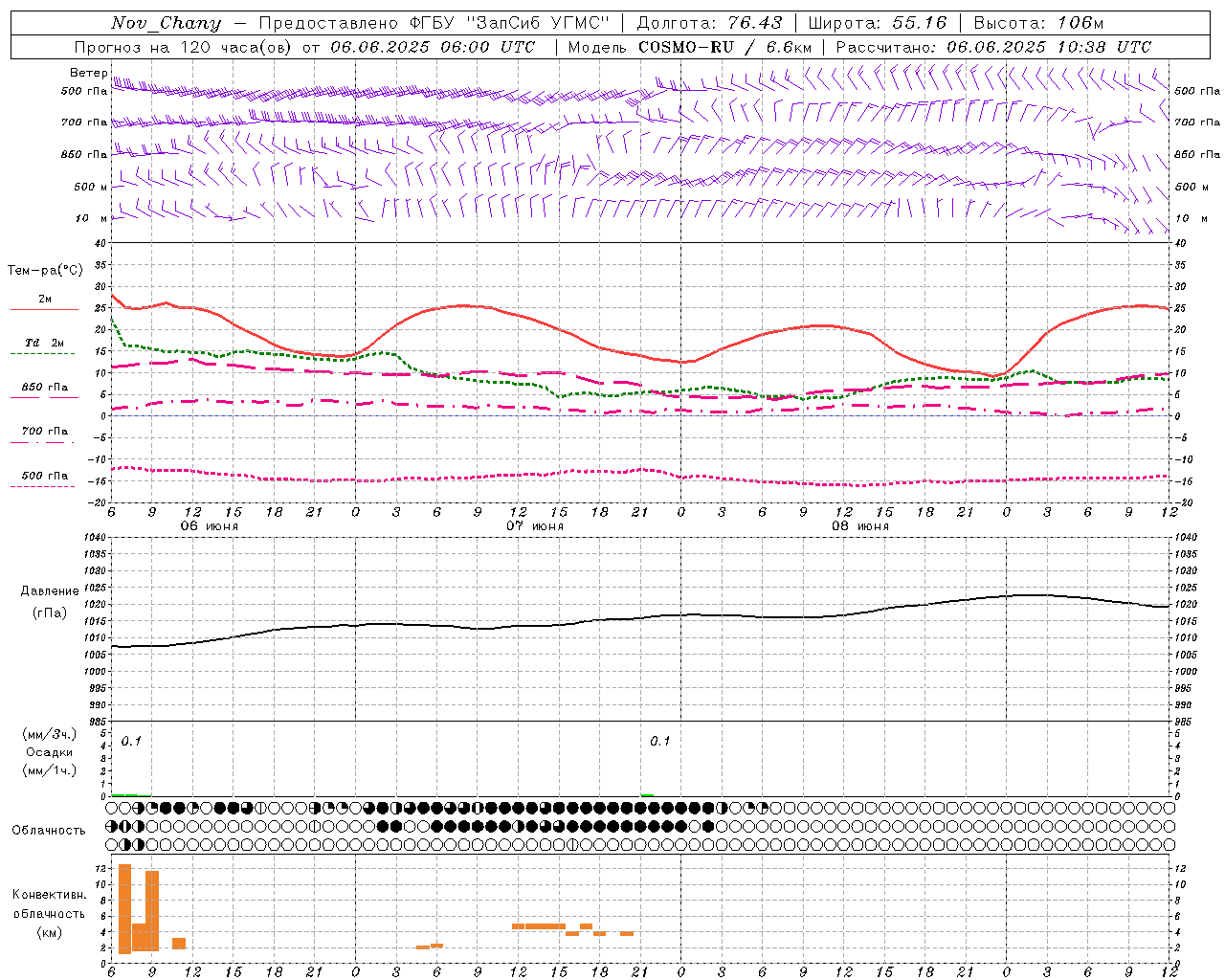1225x980 pixels.
Task: Click the green precipitation bar at chart start
Action: [x=125, y=794]
